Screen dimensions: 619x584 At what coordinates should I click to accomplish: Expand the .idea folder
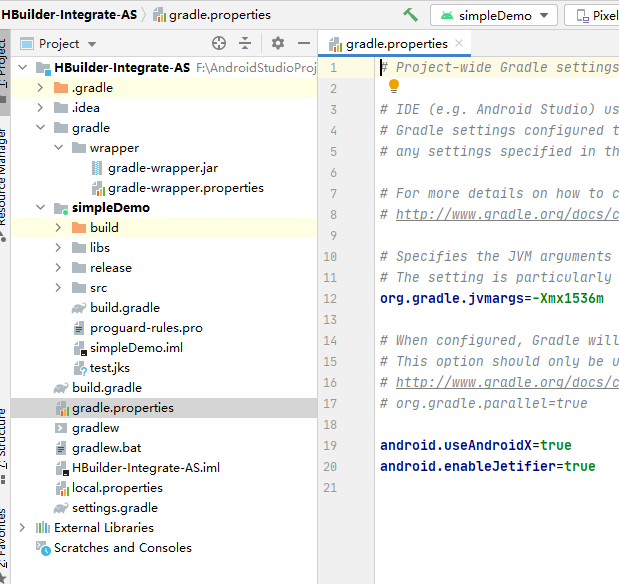[x=40, y=107]
